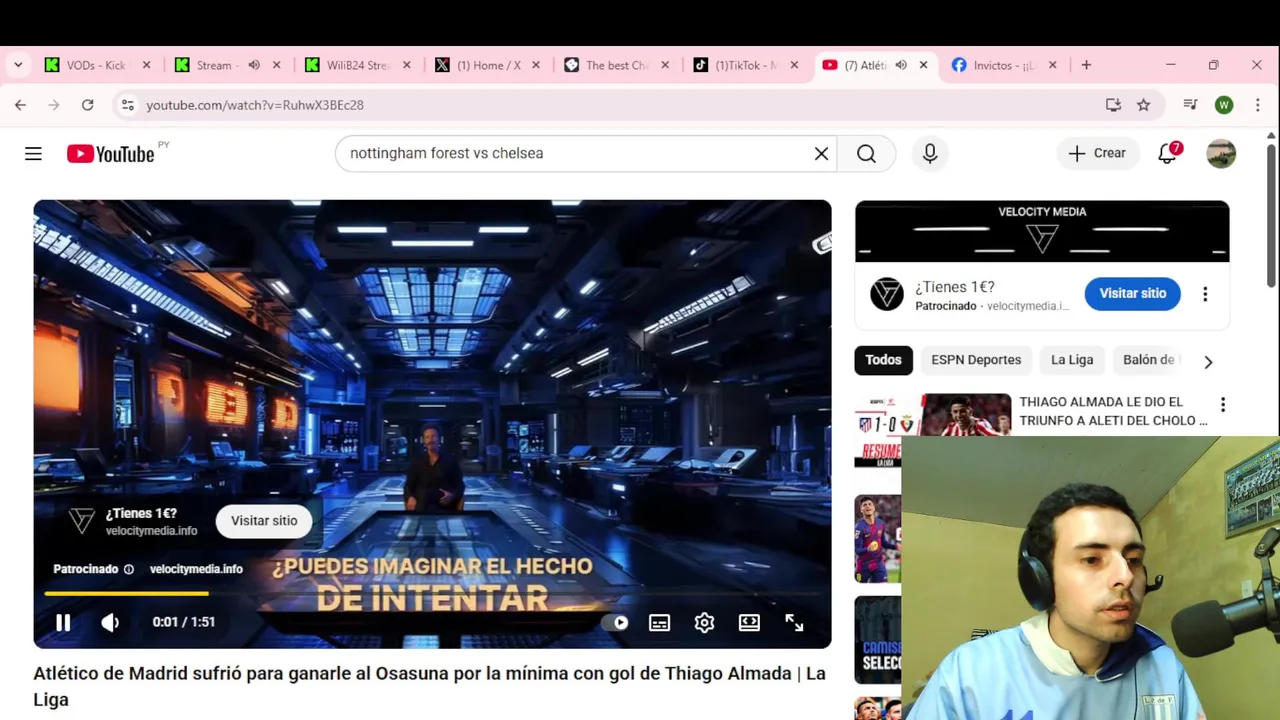Open the Crear create menu
This screenshot has width=1280, height=720.
click(x=1097, y=153)
